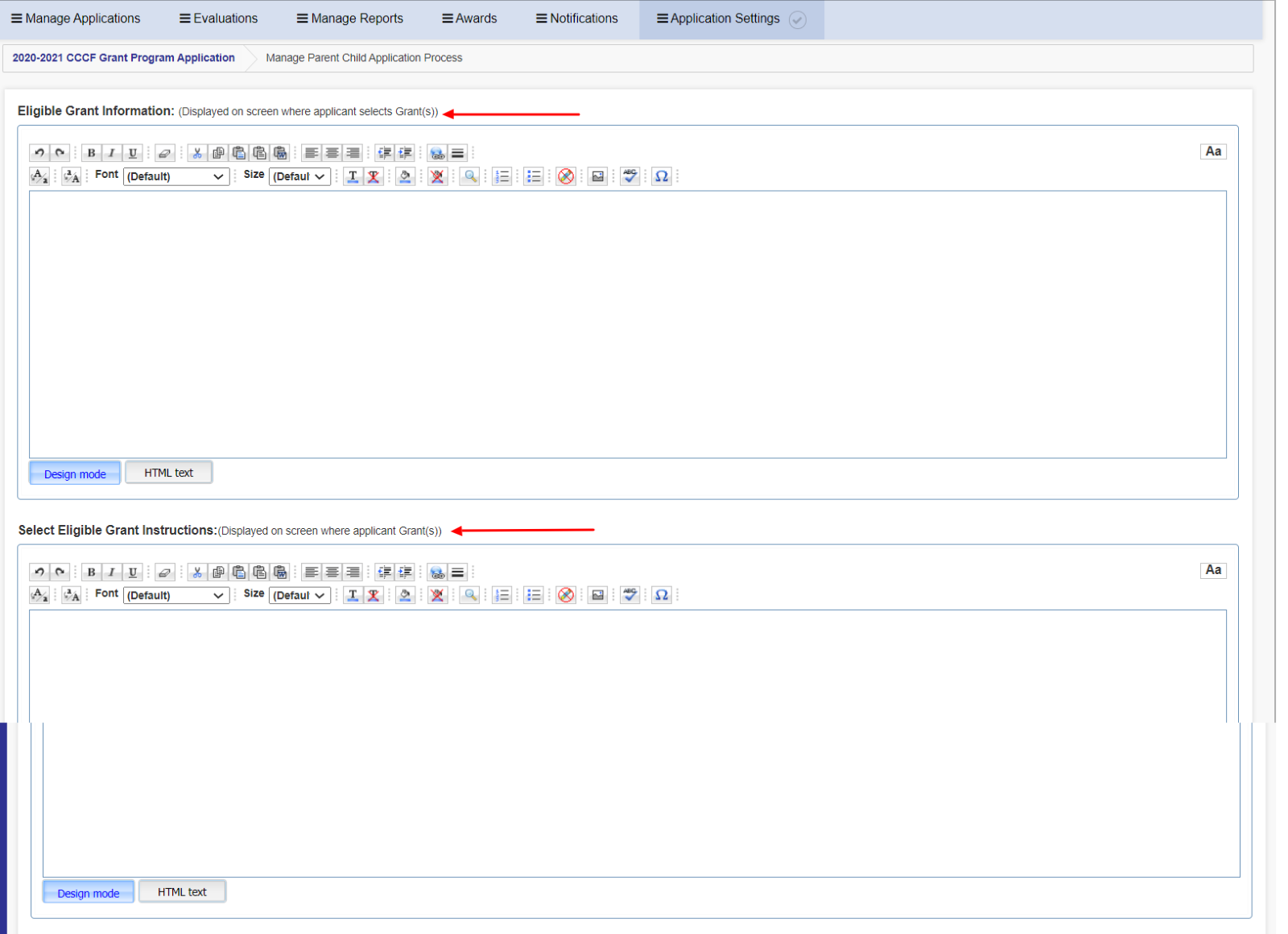Open the Size dropdown in top editor

(299, 176)
